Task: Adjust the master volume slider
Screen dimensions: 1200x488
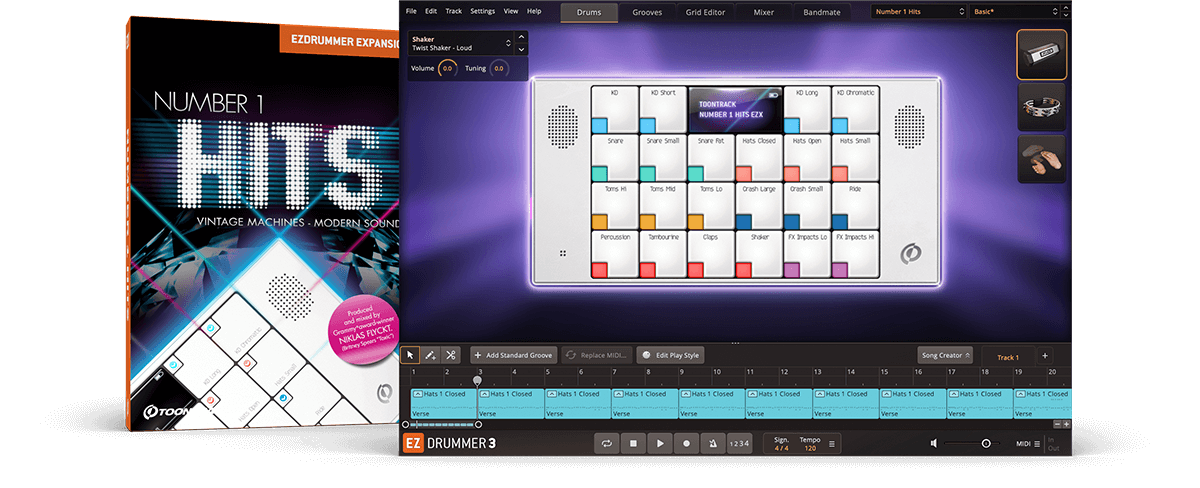Action: point(985,443)
